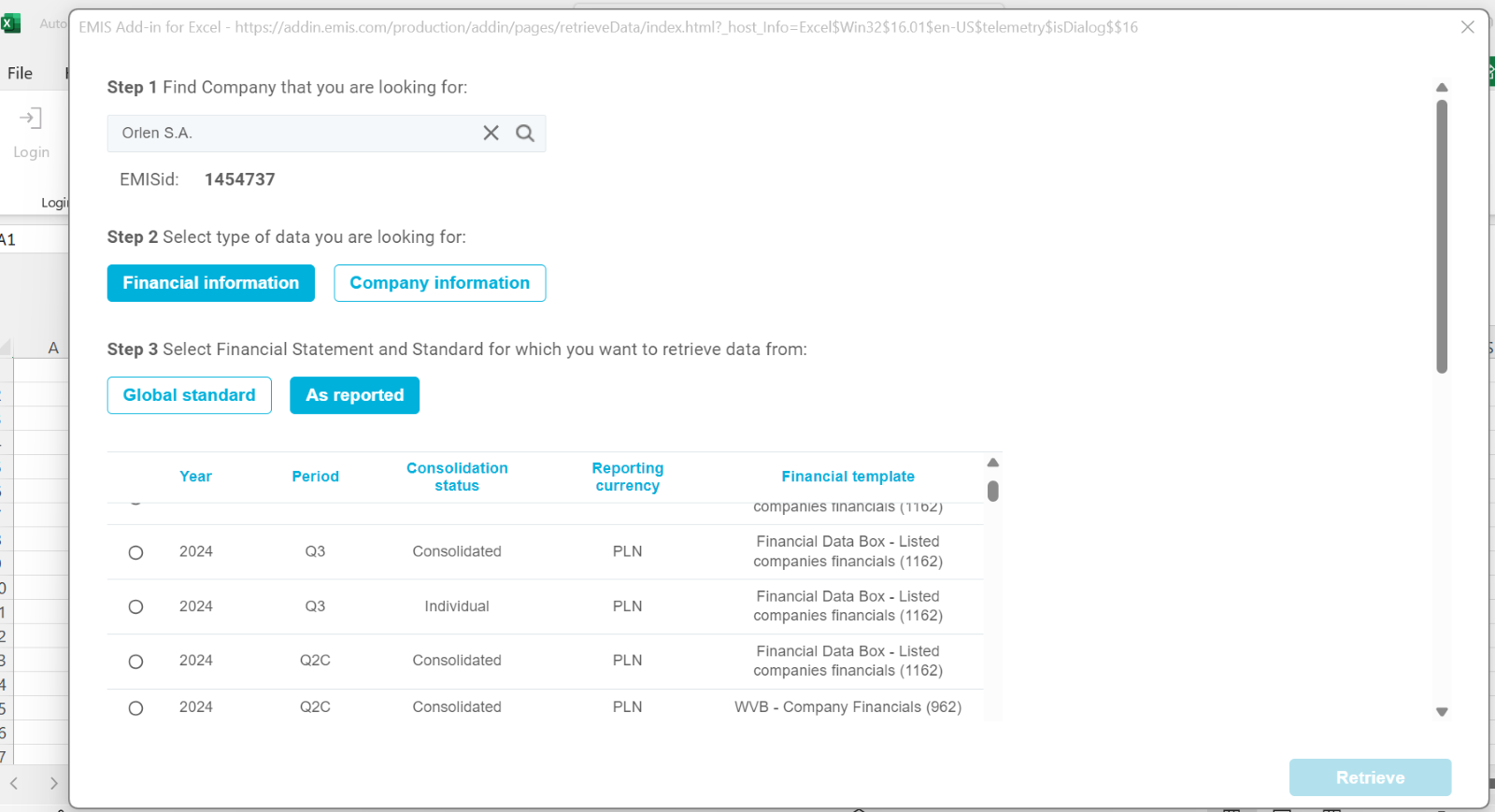Click the magnifier search icon
The image size is (1495, 812).
[525, 133]
